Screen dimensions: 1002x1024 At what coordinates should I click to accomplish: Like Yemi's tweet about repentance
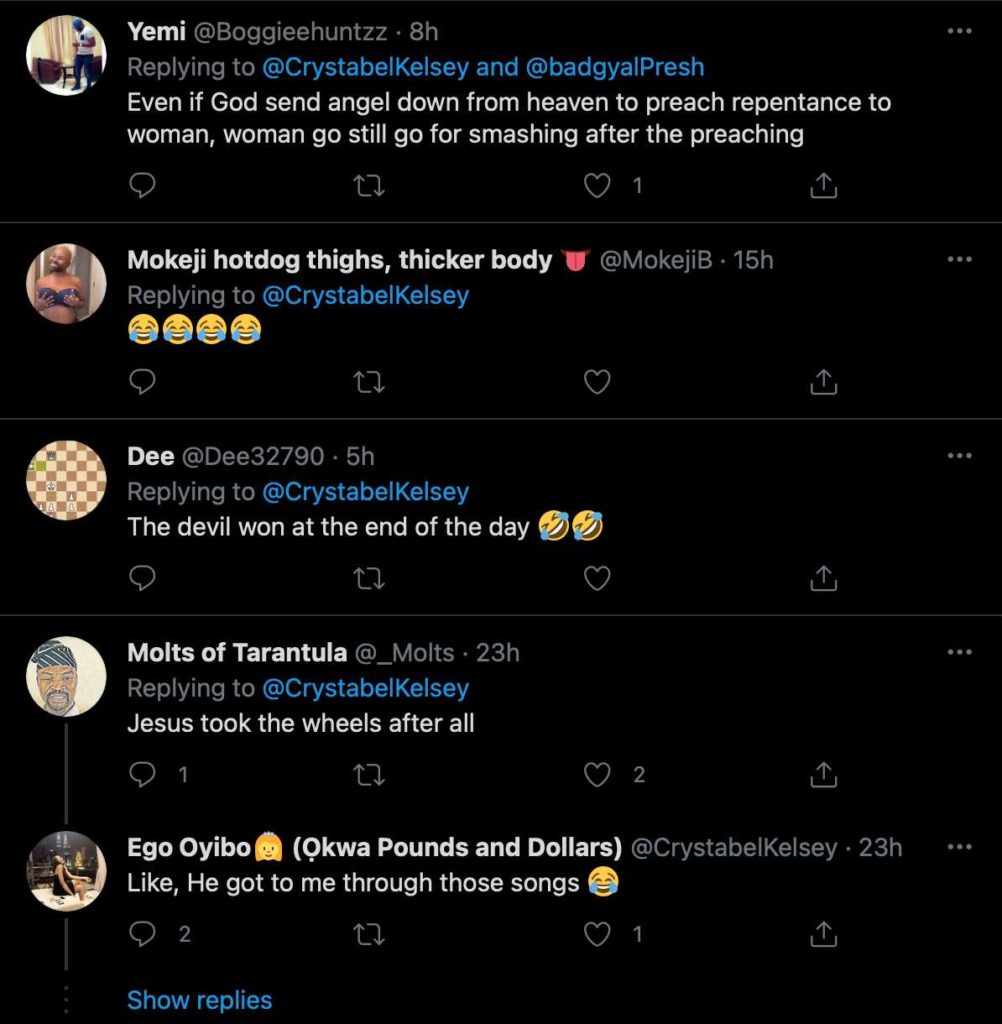click(597, 185)
